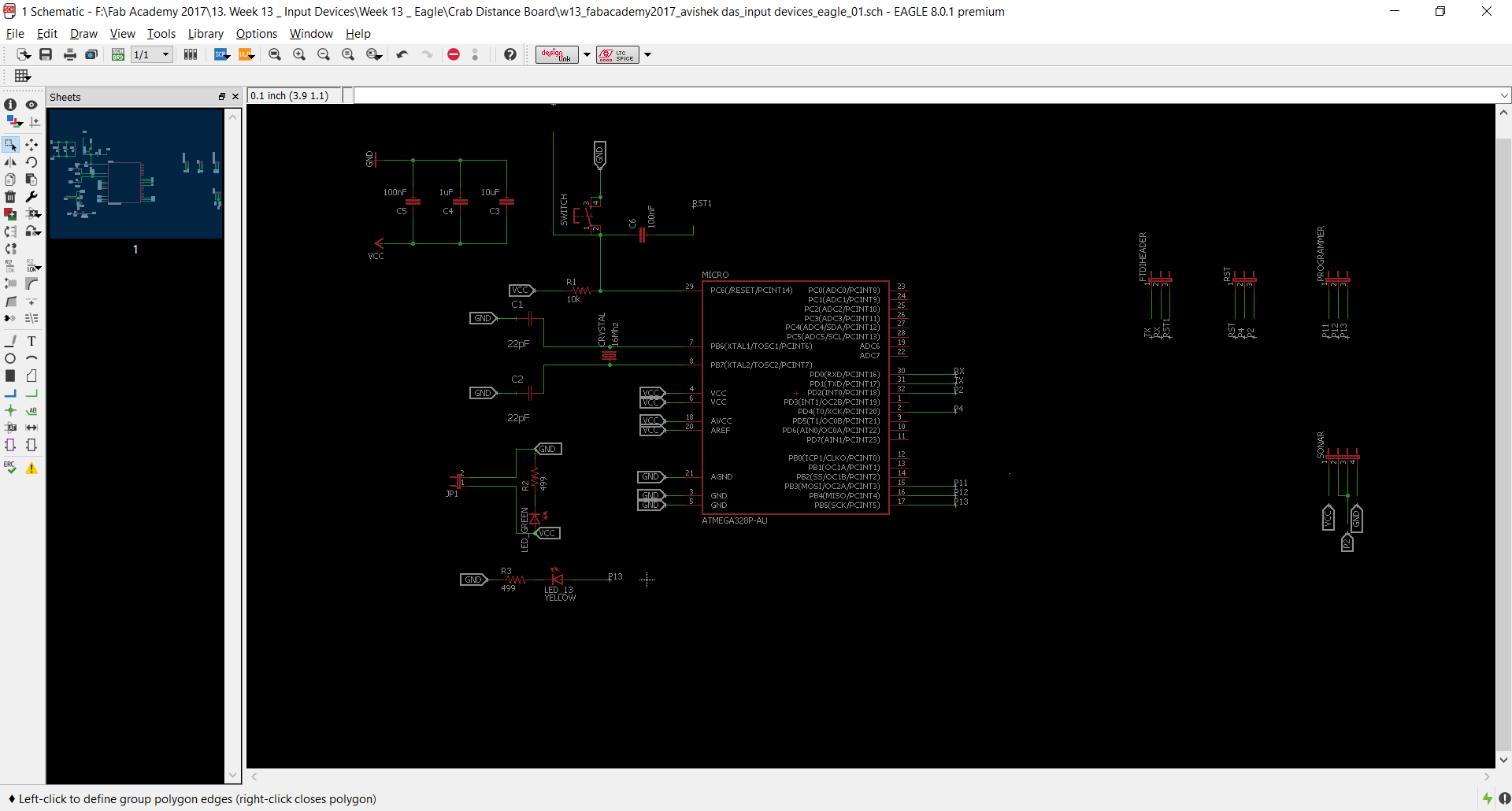
Task: Select the Junction tool
Action: 10,410
